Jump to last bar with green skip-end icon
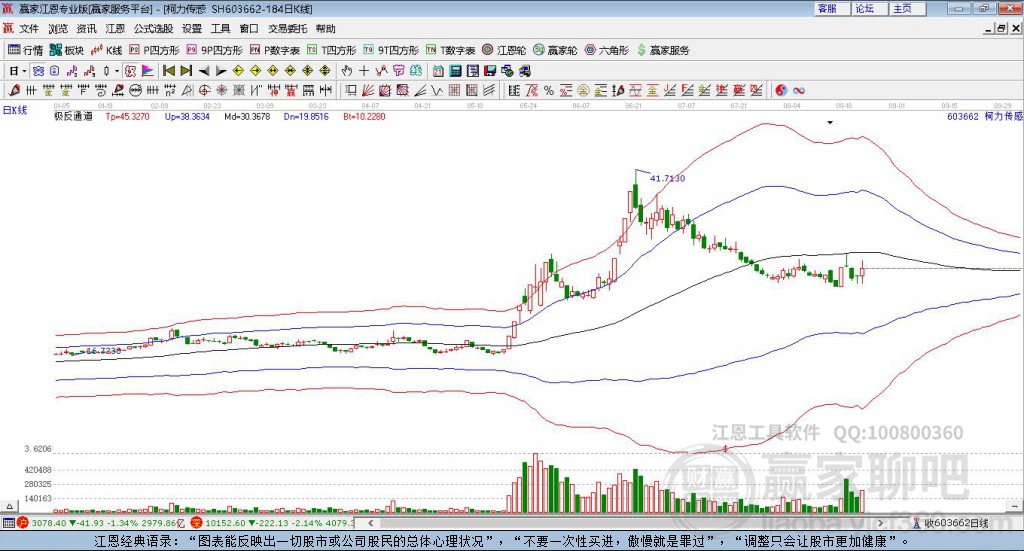Image resolution: width=1024 pixels, height=551 pixels. pos(186,71)
